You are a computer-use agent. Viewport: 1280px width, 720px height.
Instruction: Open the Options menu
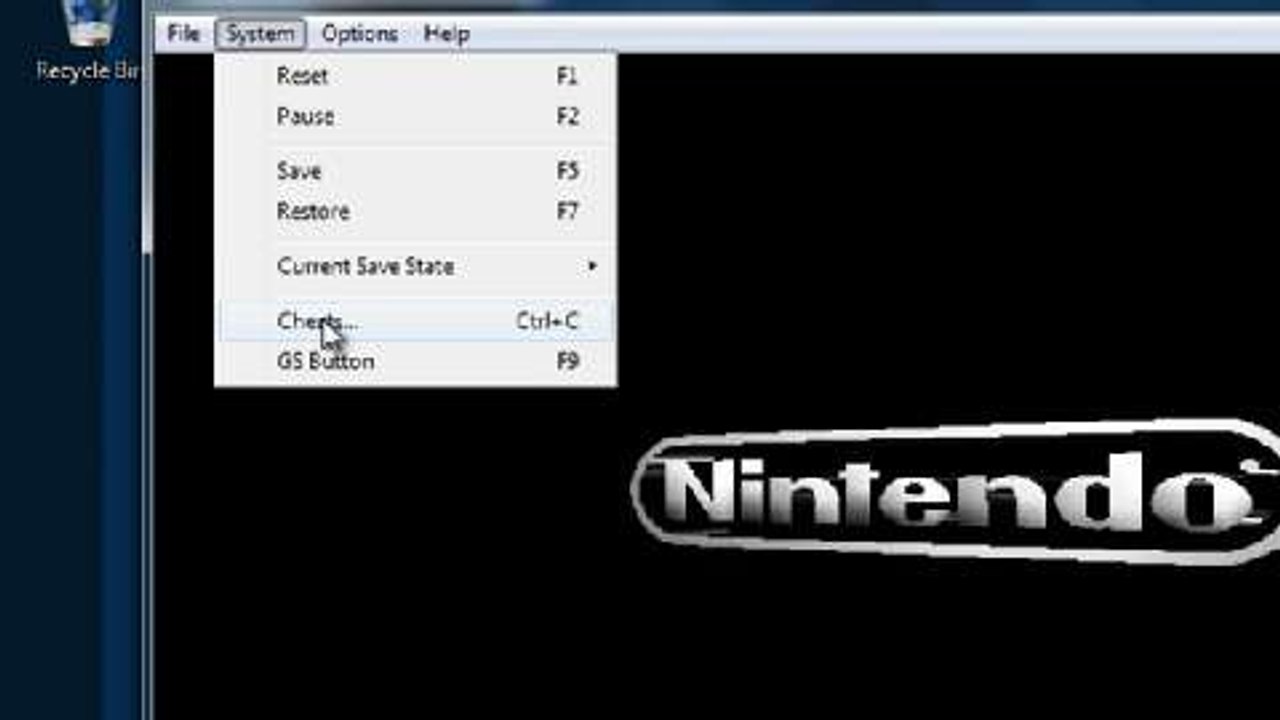(359, 34)
